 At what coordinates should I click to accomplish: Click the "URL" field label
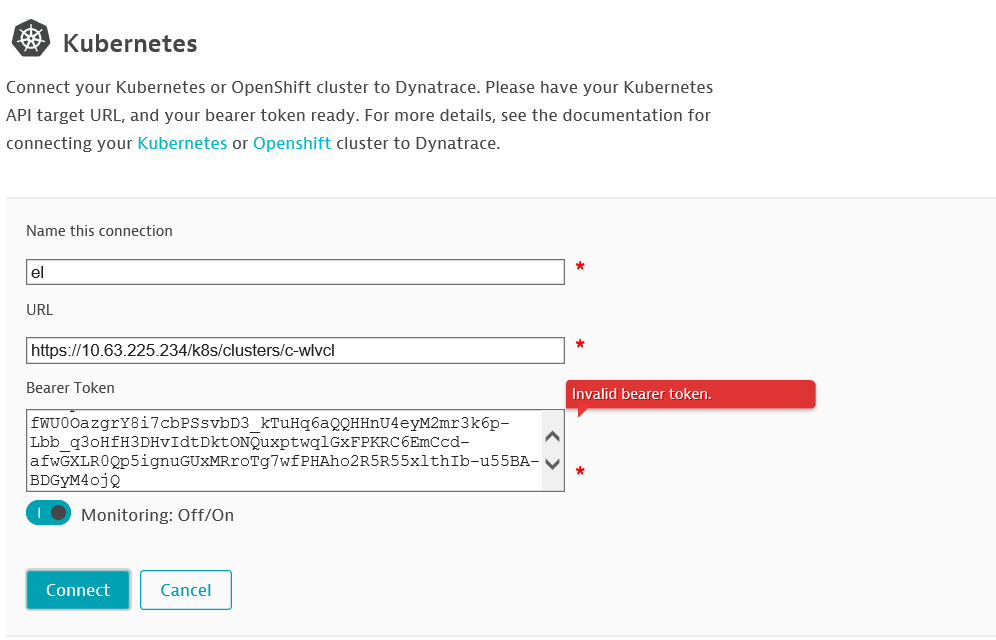coord(39,310)
